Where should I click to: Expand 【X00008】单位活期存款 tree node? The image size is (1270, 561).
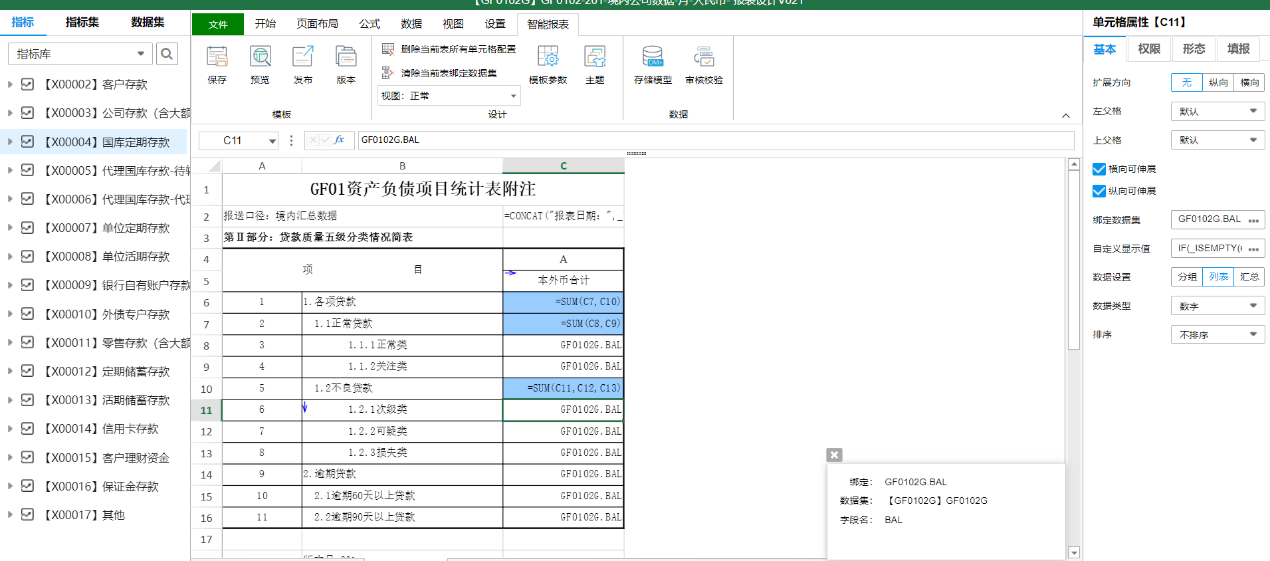tap(11, 257)
